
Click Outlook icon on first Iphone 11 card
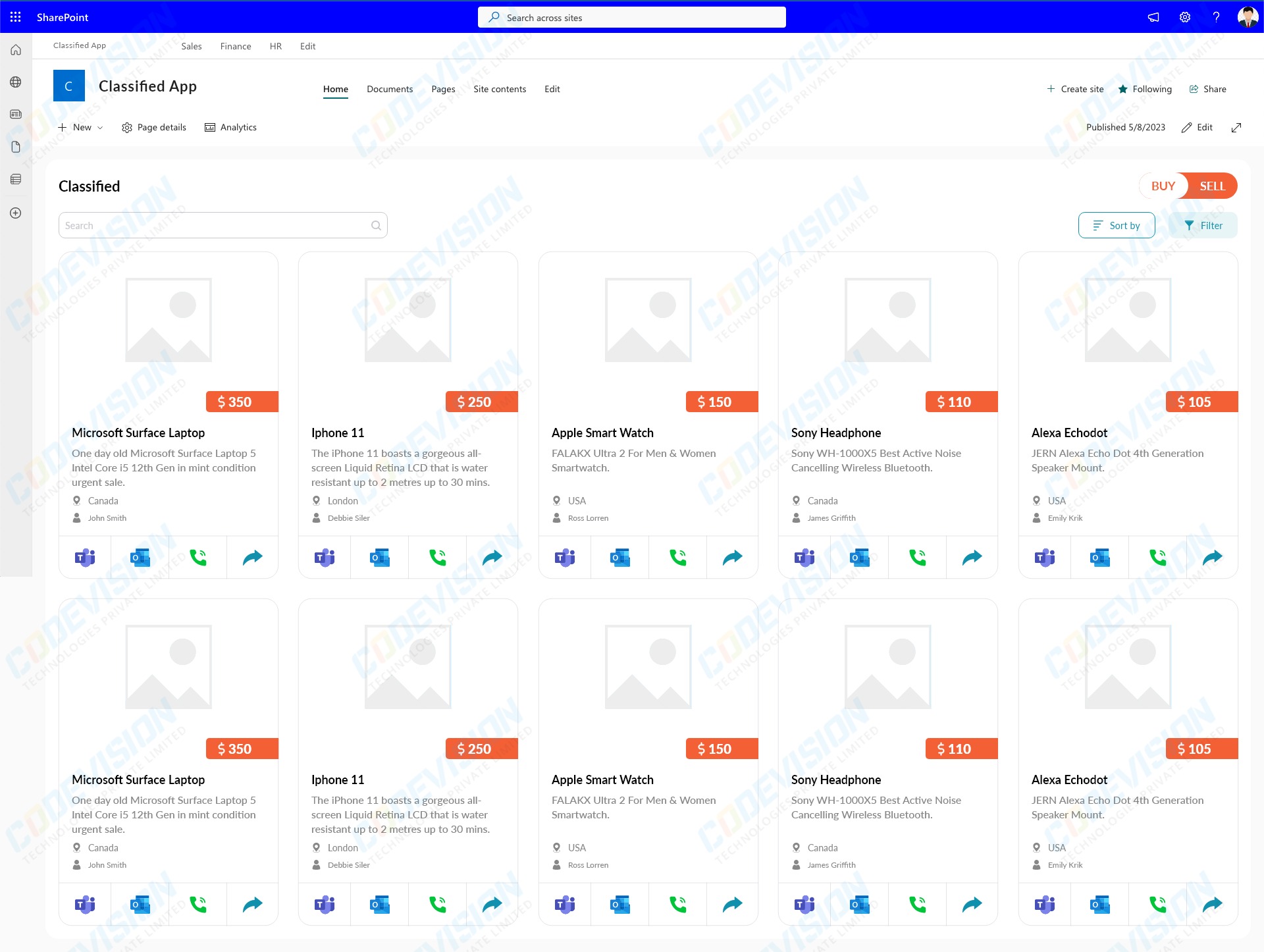[380, 558]
